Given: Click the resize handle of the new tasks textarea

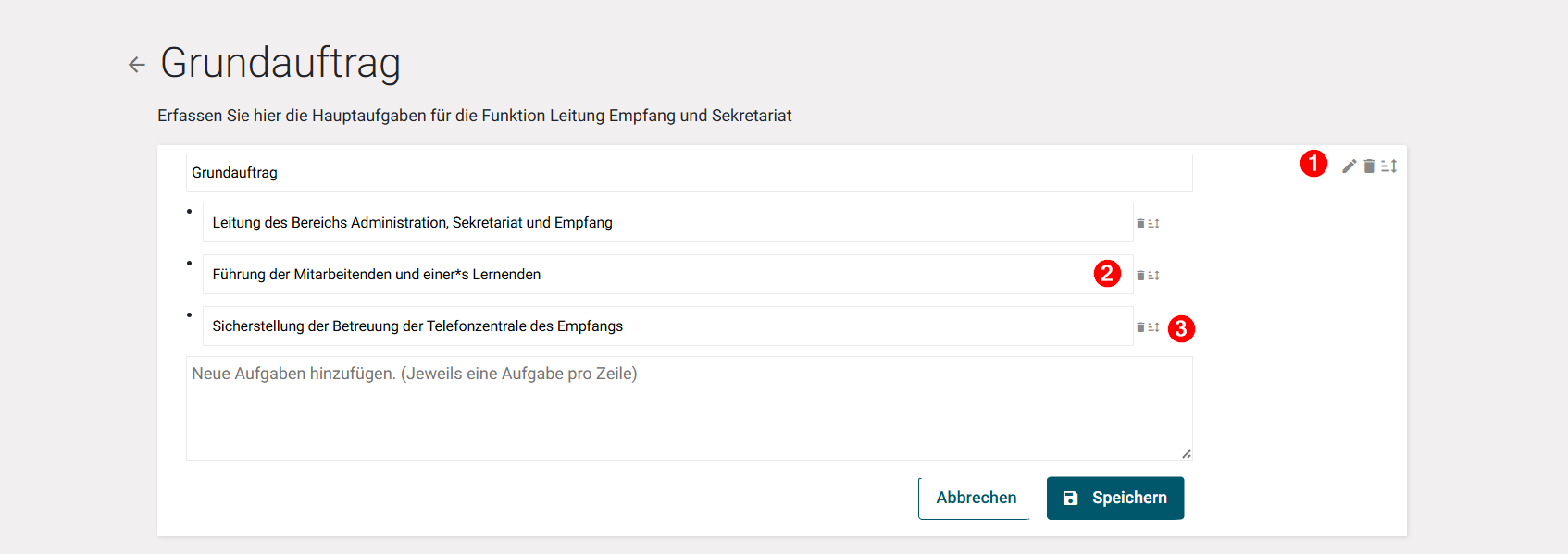Looking at the screenshot, I should pos(1186,453).
